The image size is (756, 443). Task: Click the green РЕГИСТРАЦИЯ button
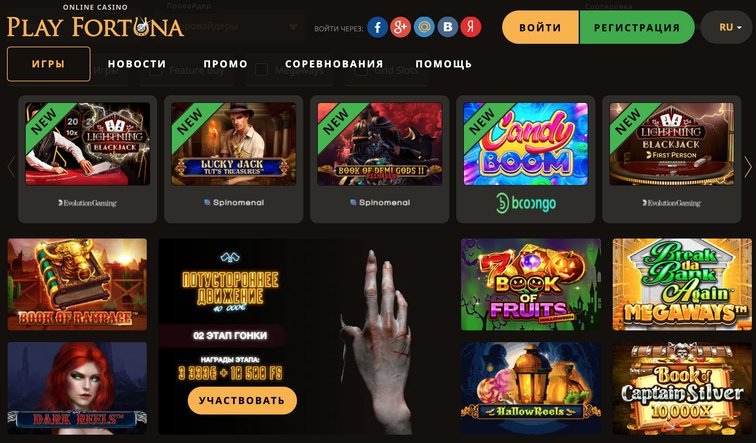tap(637, 27)
